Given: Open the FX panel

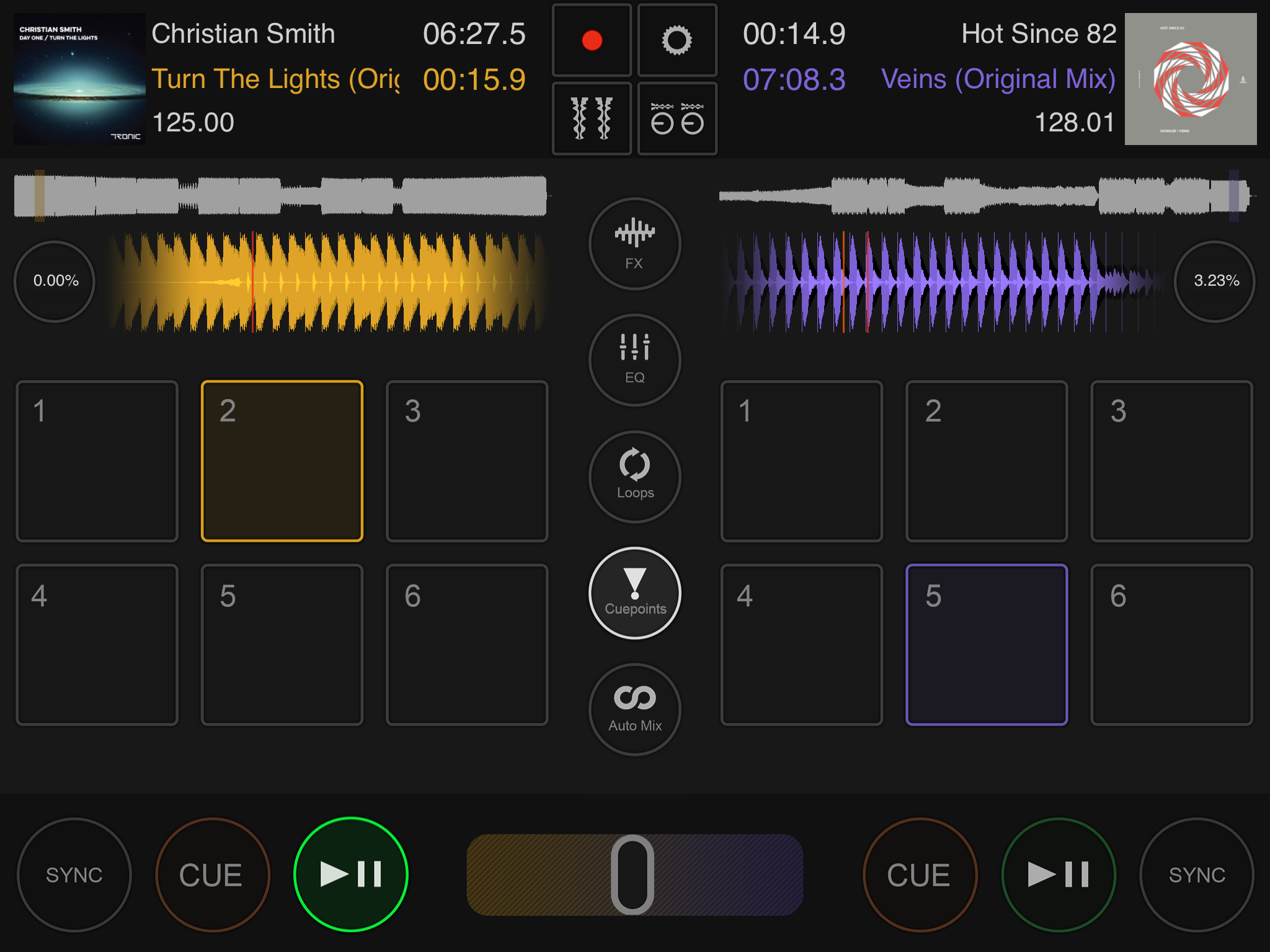Looking at the screenshot, I should pyautogui.click(x=634, y=244).
